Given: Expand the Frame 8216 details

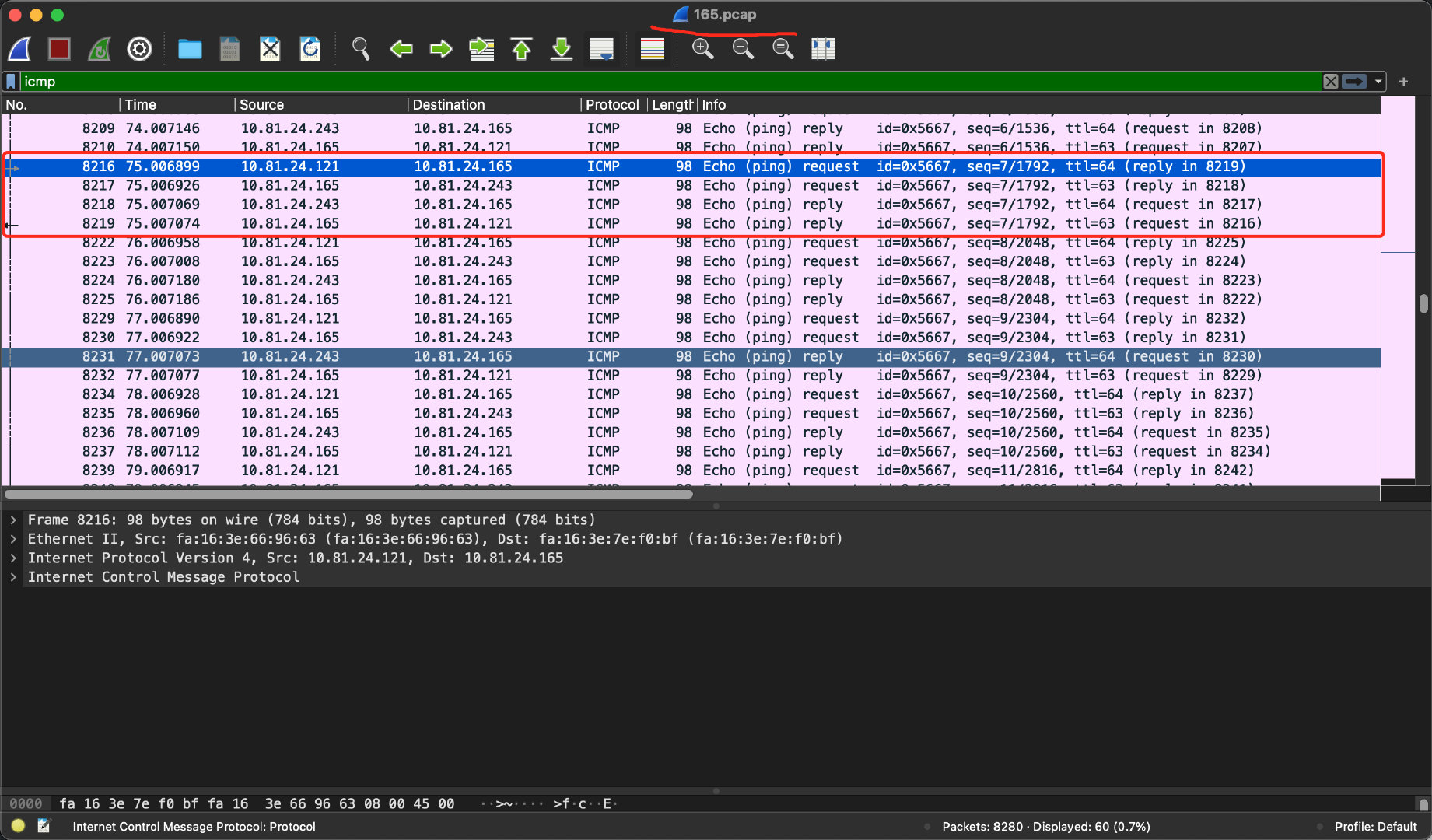Looking at the screenshot, I should 13,520.
